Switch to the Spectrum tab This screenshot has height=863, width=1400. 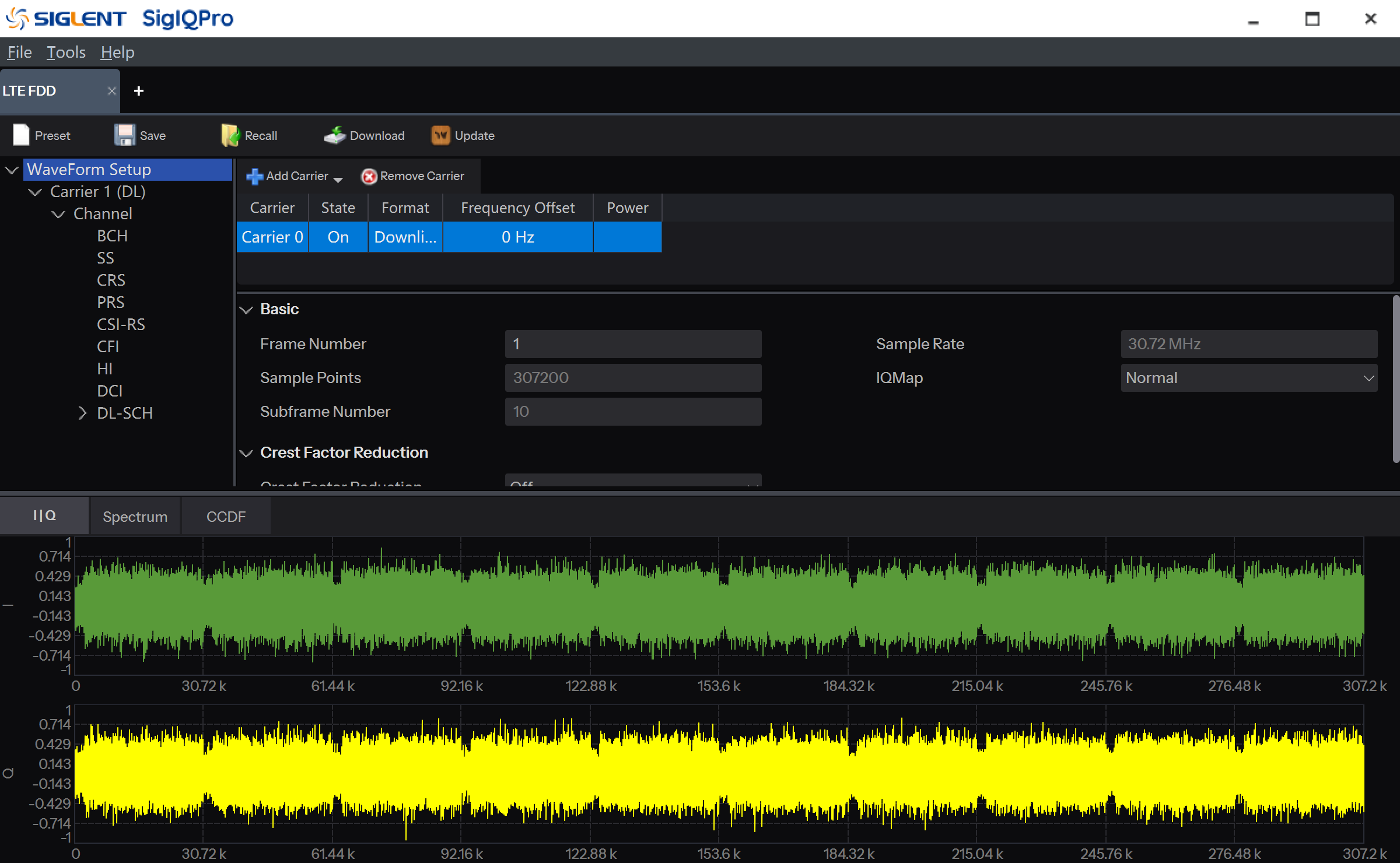click(135, 517)
